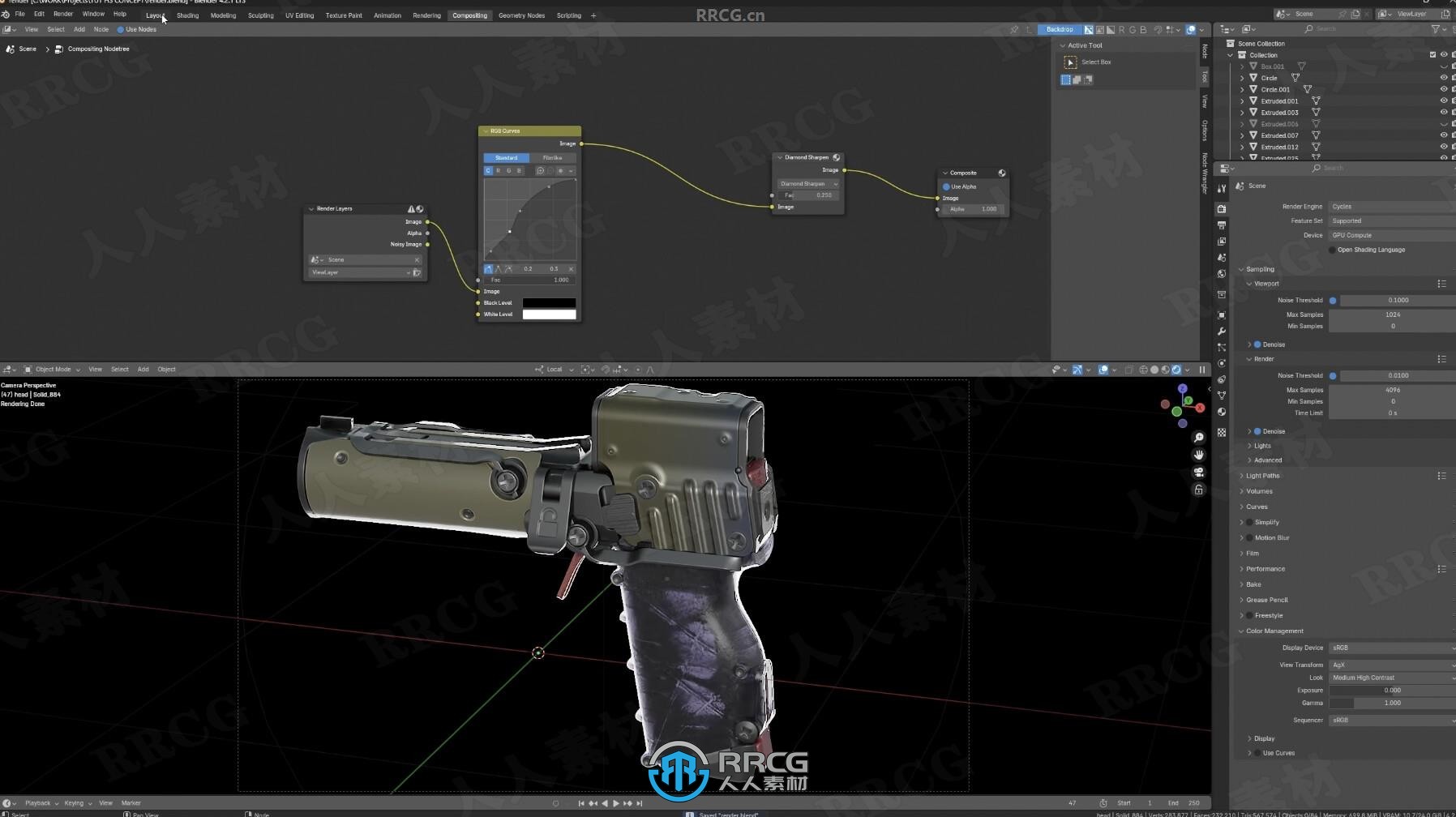Select the Filmlike curve tone button
Image resolution: width=1456 pixels, height=817 pixels.
pos(552,158)
